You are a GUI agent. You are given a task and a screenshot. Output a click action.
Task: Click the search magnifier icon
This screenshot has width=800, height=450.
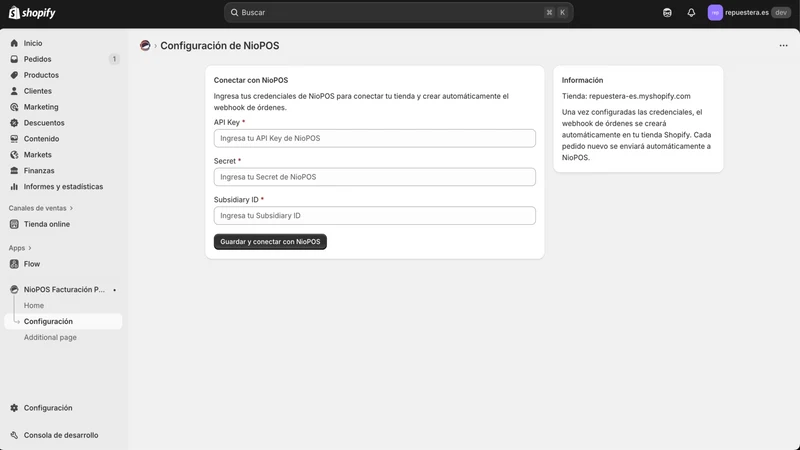tap(234, 13)
